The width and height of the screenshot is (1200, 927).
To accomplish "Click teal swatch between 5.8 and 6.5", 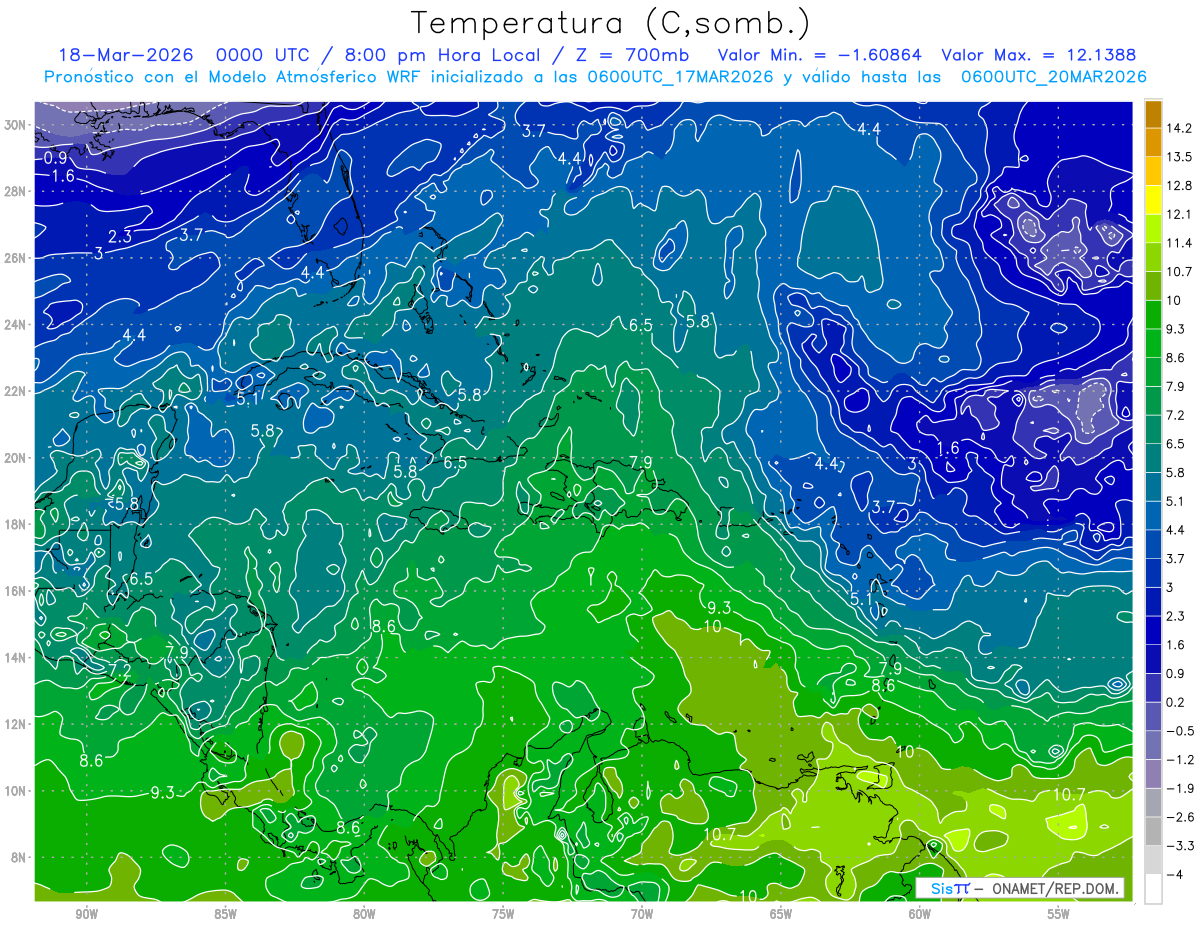I will click(x=1153, y=458).
